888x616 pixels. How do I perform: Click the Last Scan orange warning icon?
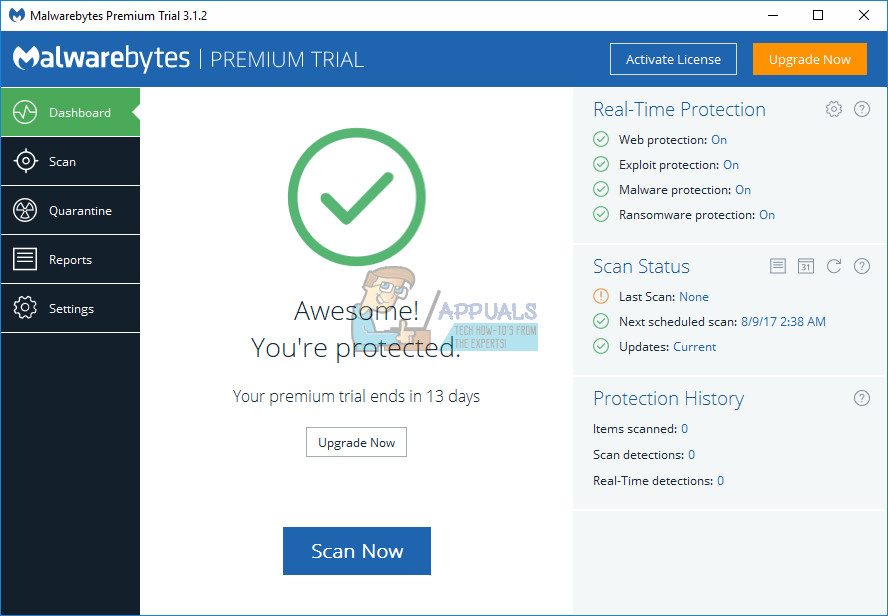pyautogui.click(x=600, y=296)
